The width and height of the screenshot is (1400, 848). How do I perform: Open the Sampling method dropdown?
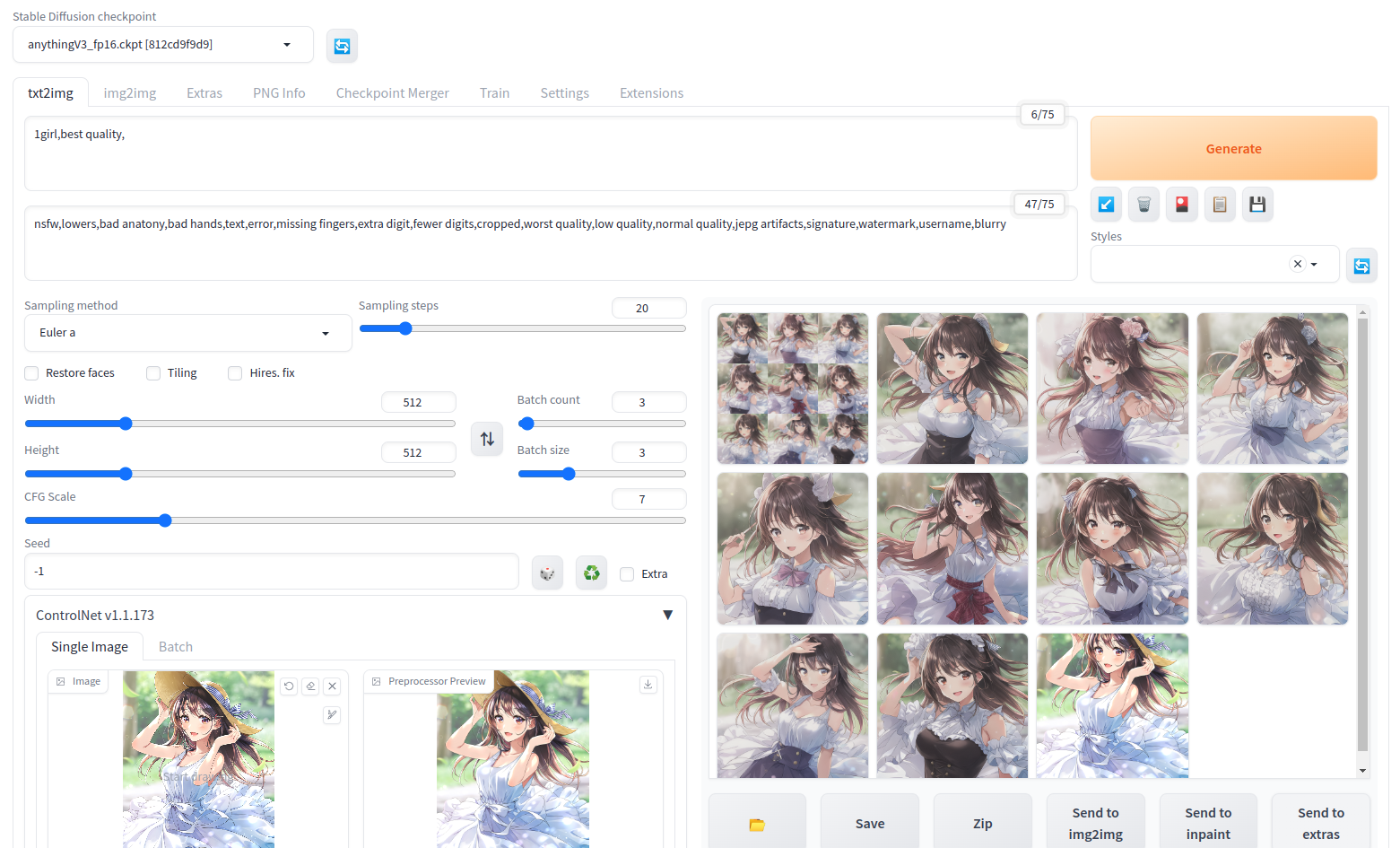(187, 332)
